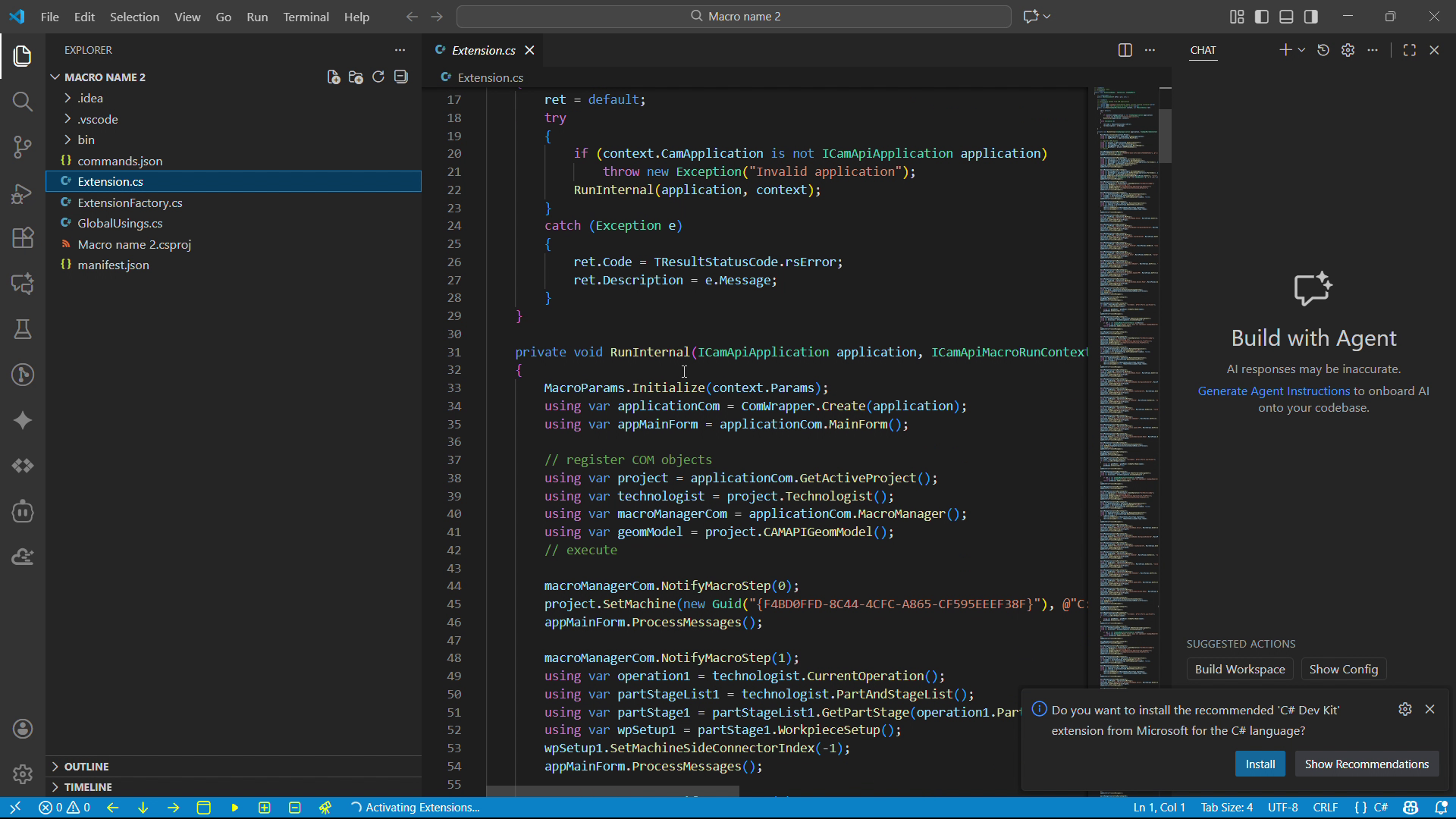Open the Selection menu
Image resolution: width=1456 pixels, height=819 pixels.
pos(134,17)
